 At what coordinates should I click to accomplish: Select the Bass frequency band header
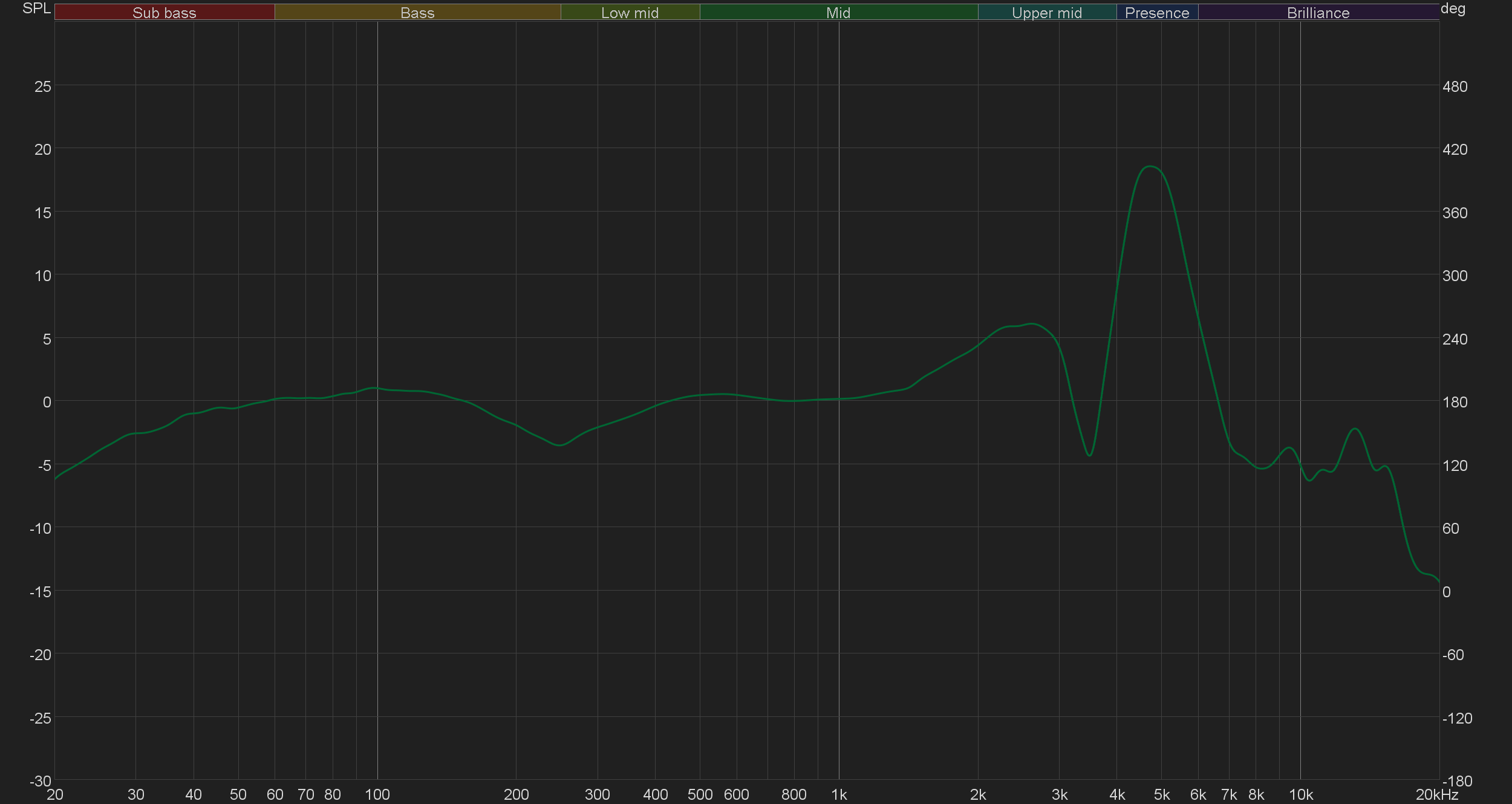point(417,13)
